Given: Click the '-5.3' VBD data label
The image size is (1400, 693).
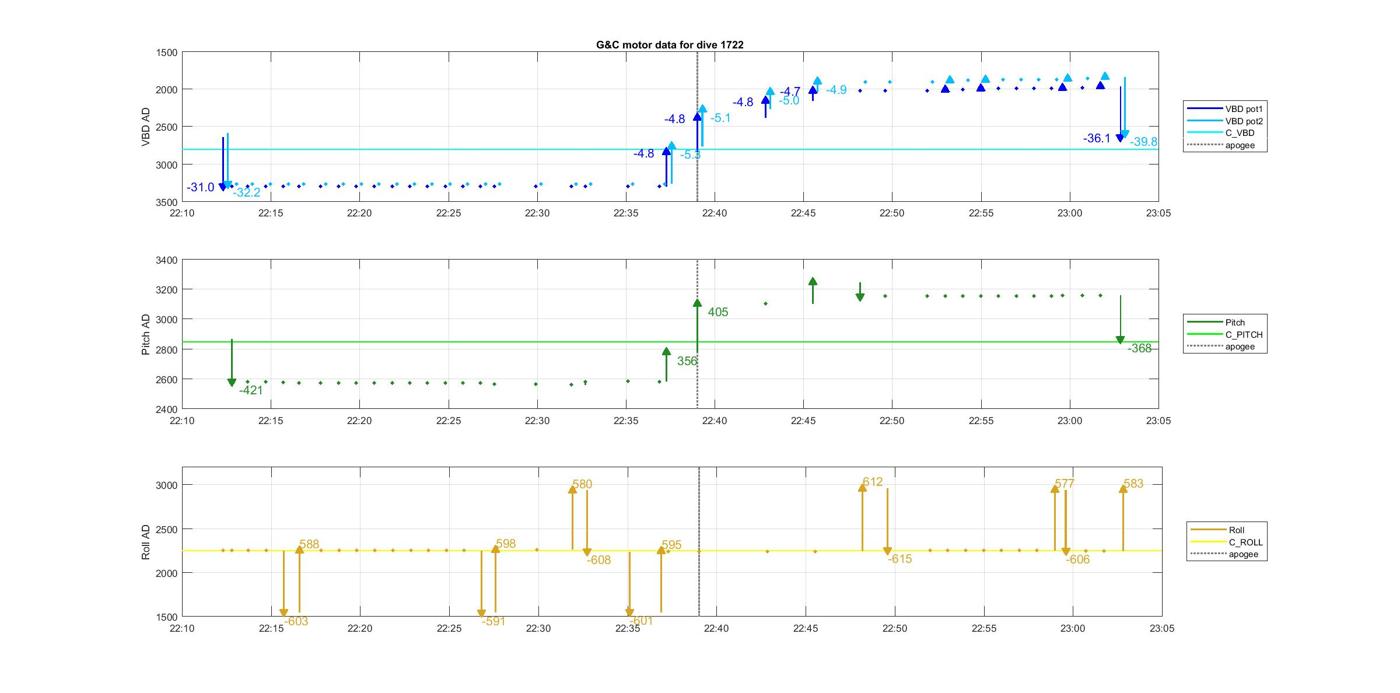Looking at the screenshot, I should click(x=690, y=155).
